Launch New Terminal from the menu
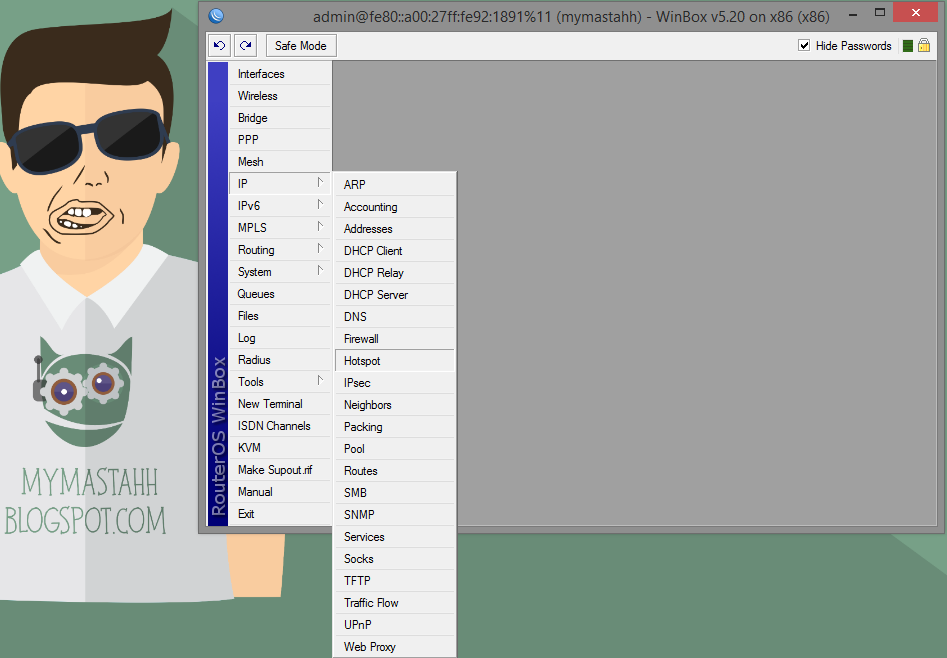 280,404
